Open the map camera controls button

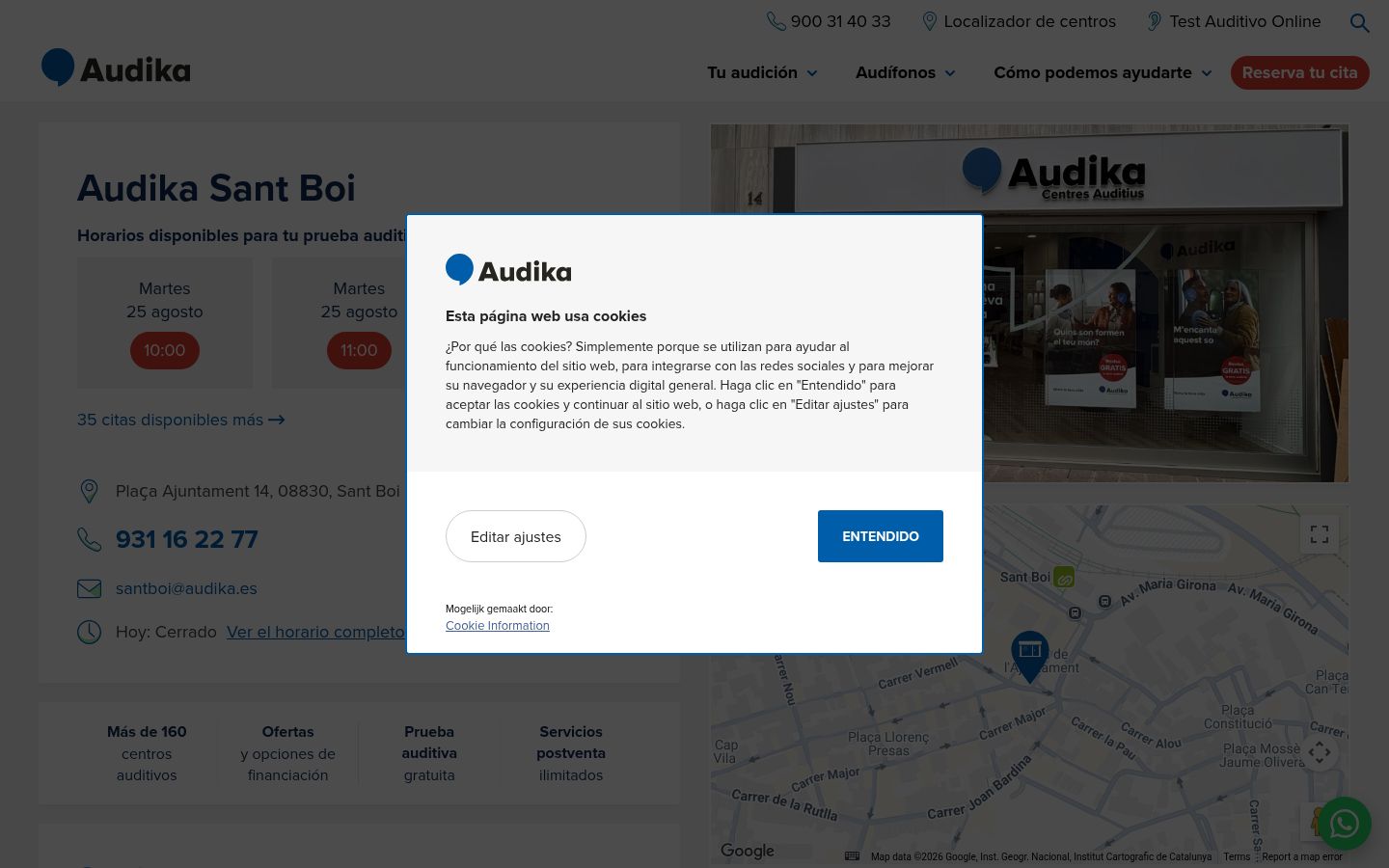[1320, 752]
